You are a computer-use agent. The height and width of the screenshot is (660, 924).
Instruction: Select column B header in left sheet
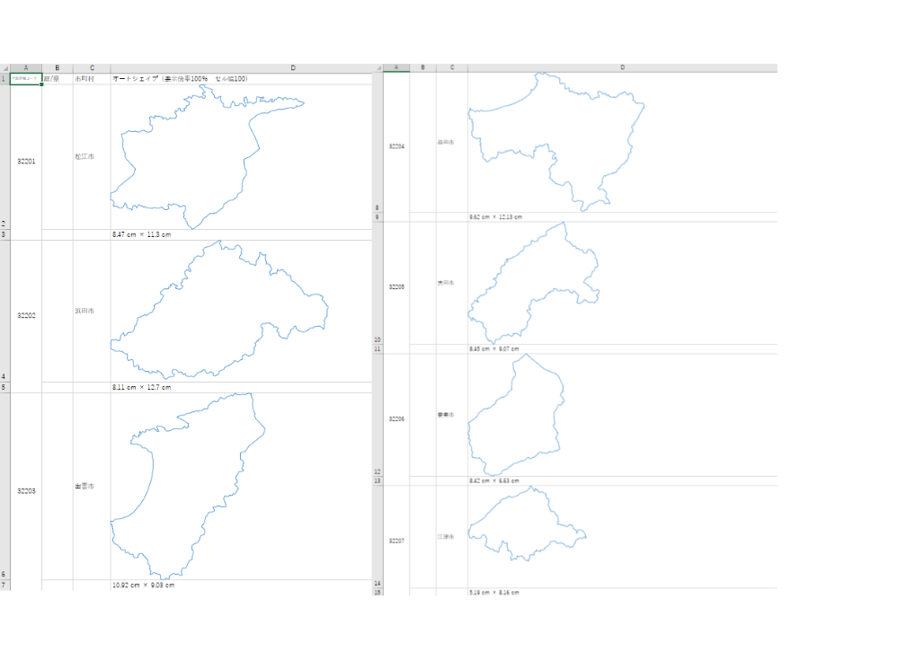click(x=57, y=68)
